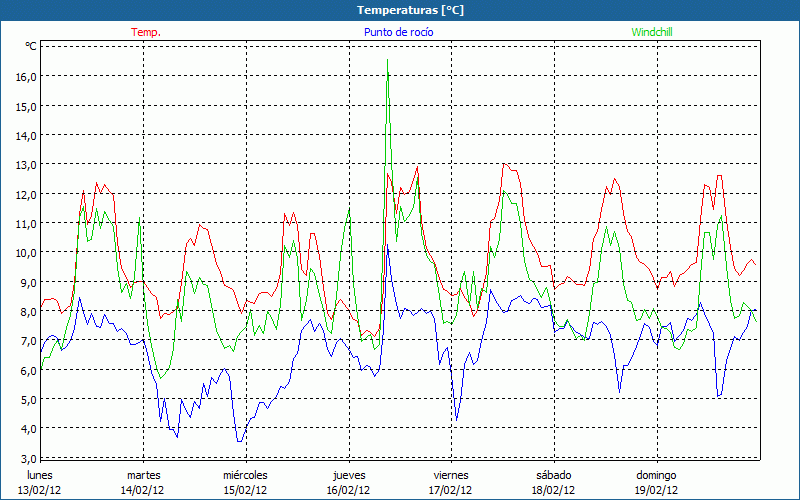Image resolution: width=800 pixels, height=500 pixels.
Task: Click the Temperaturas [°C] chart title
Action: (x=399, y=9)
